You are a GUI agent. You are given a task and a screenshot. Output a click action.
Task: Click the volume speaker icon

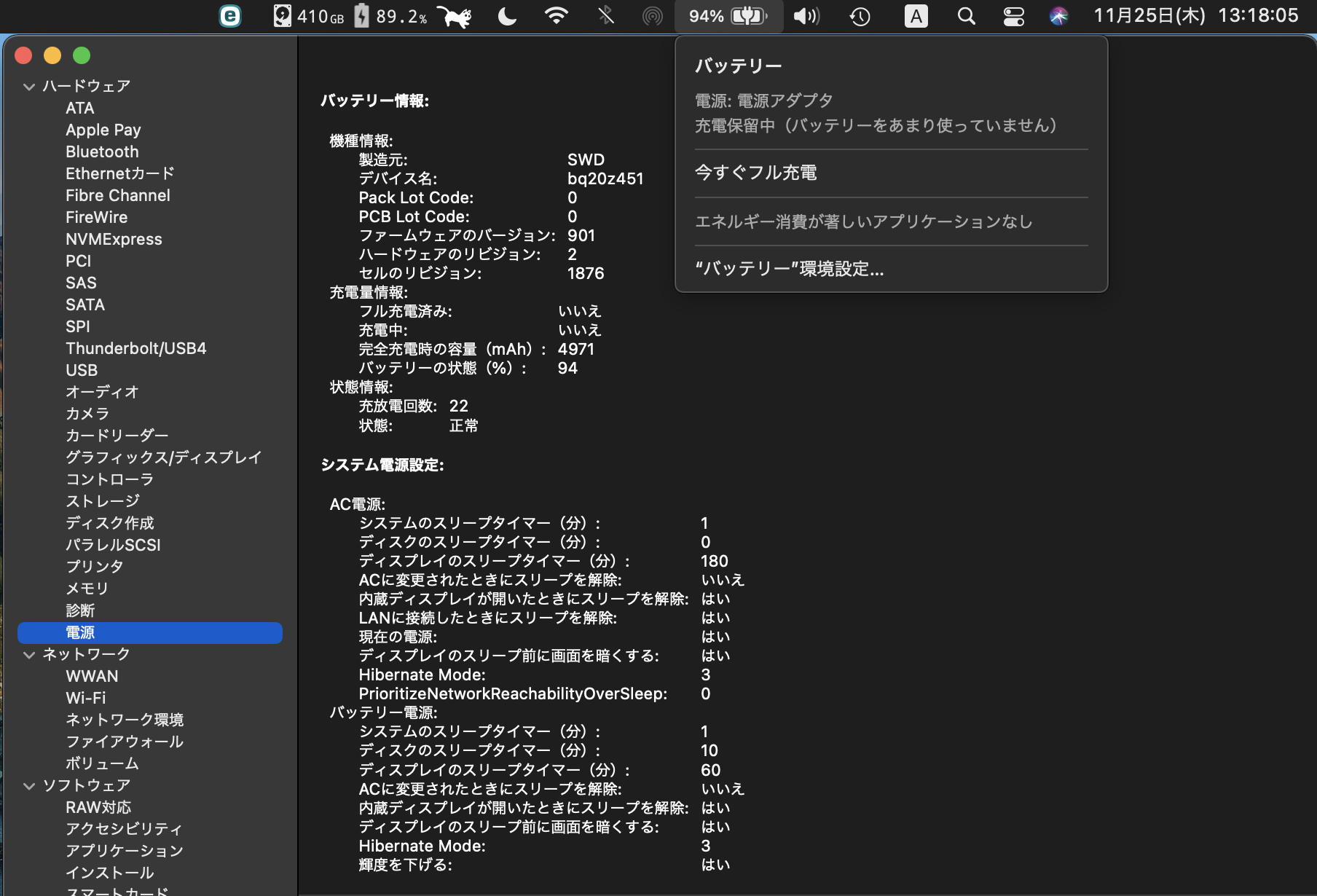point(806,16)
